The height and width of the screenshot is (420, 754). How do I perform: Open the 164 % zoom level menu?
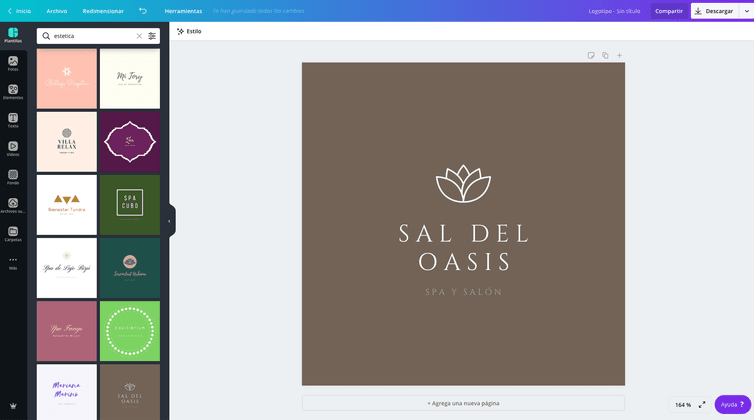[682, 405]
